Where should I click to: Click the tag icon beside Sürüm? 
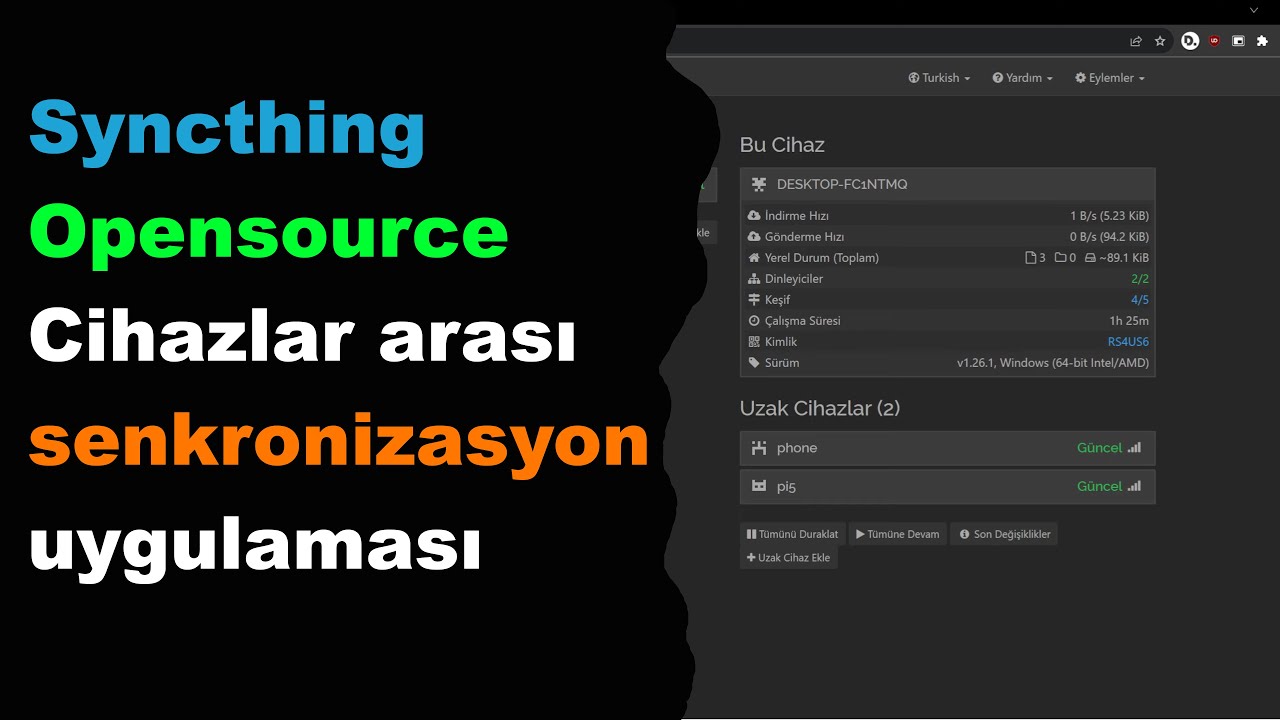click(754, 363)
